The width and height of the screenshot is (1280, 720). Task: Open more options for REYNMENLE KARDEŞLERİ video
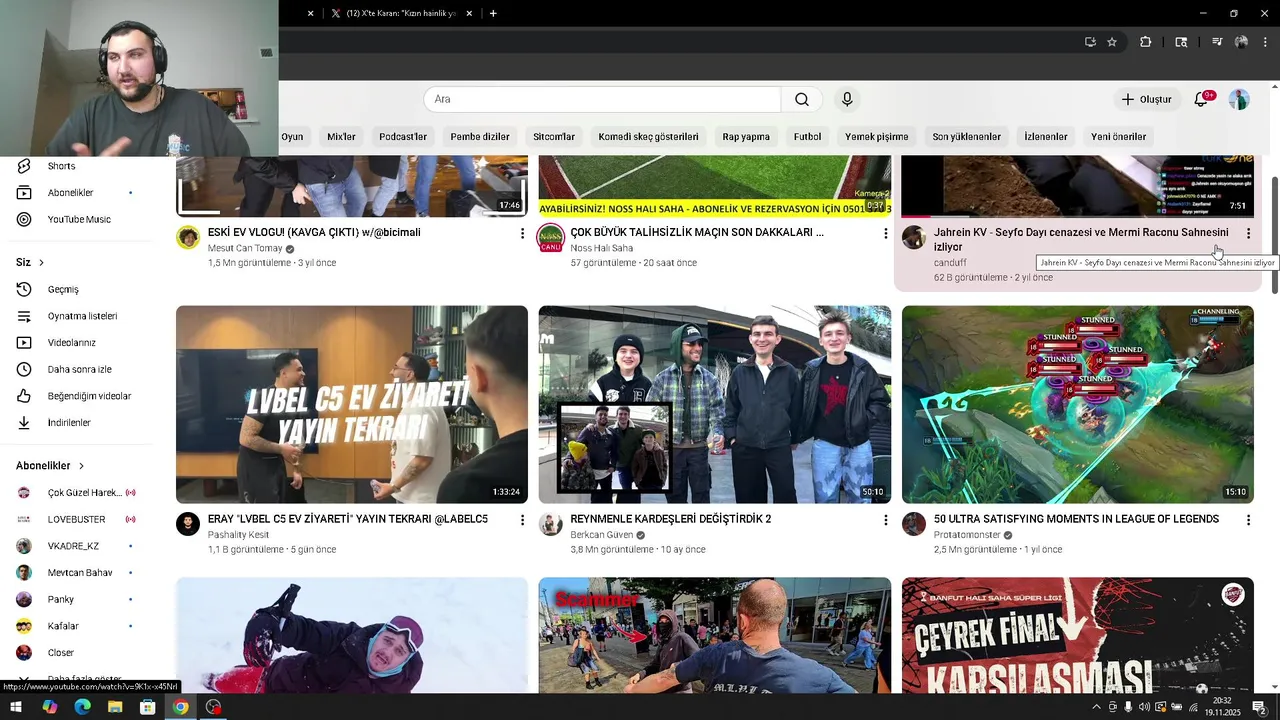tap(885, 520)
